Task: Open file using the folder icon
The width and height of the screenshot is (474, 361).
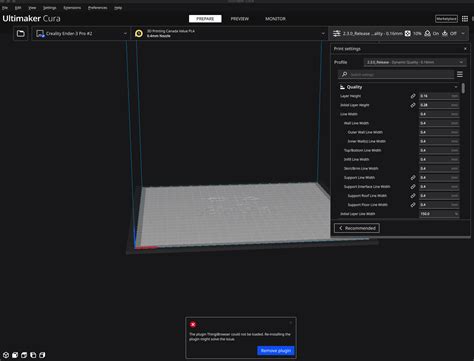Action: (21, 34)
